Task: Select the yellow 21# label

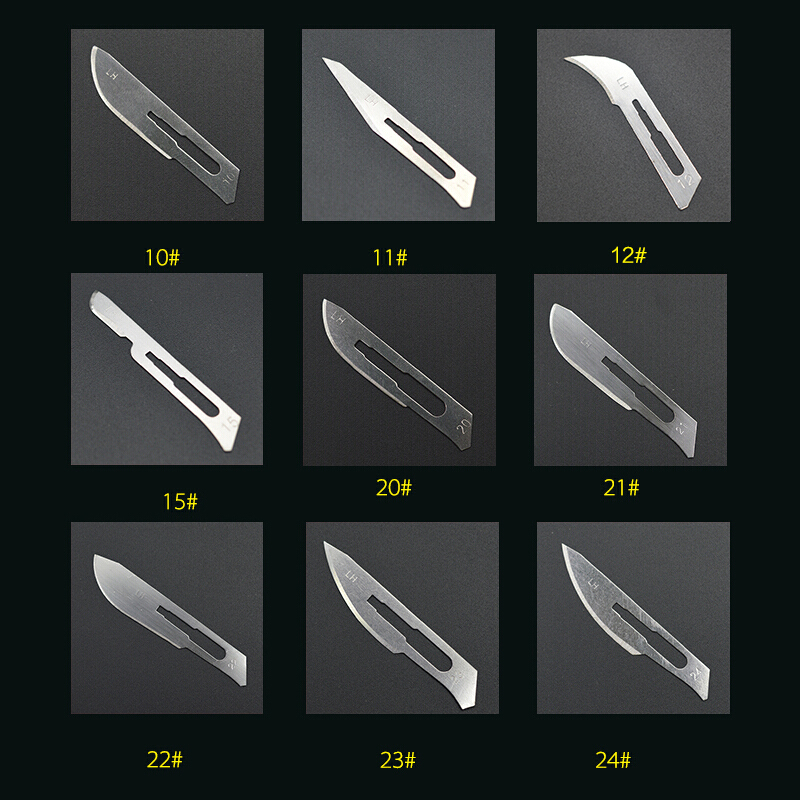Action: click(x=621, y=488)
